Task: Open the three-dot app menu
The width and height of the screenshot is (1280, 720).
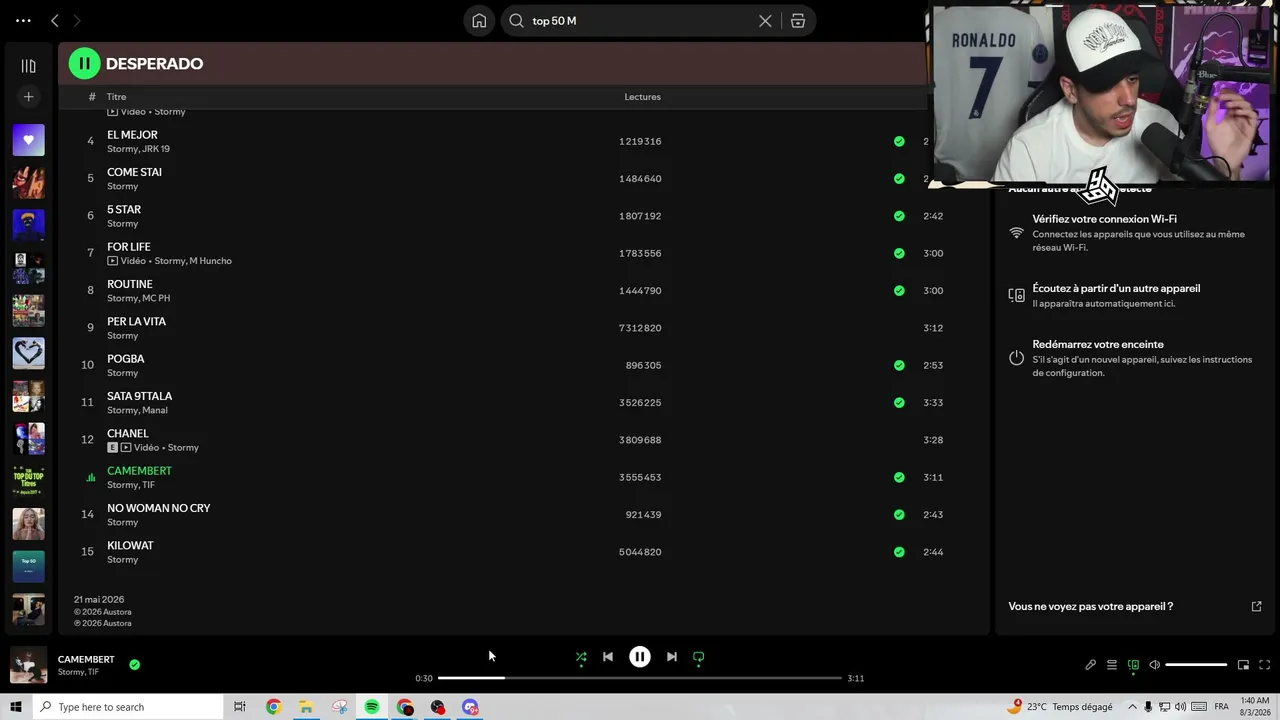Action: click(x=23, y=20)
